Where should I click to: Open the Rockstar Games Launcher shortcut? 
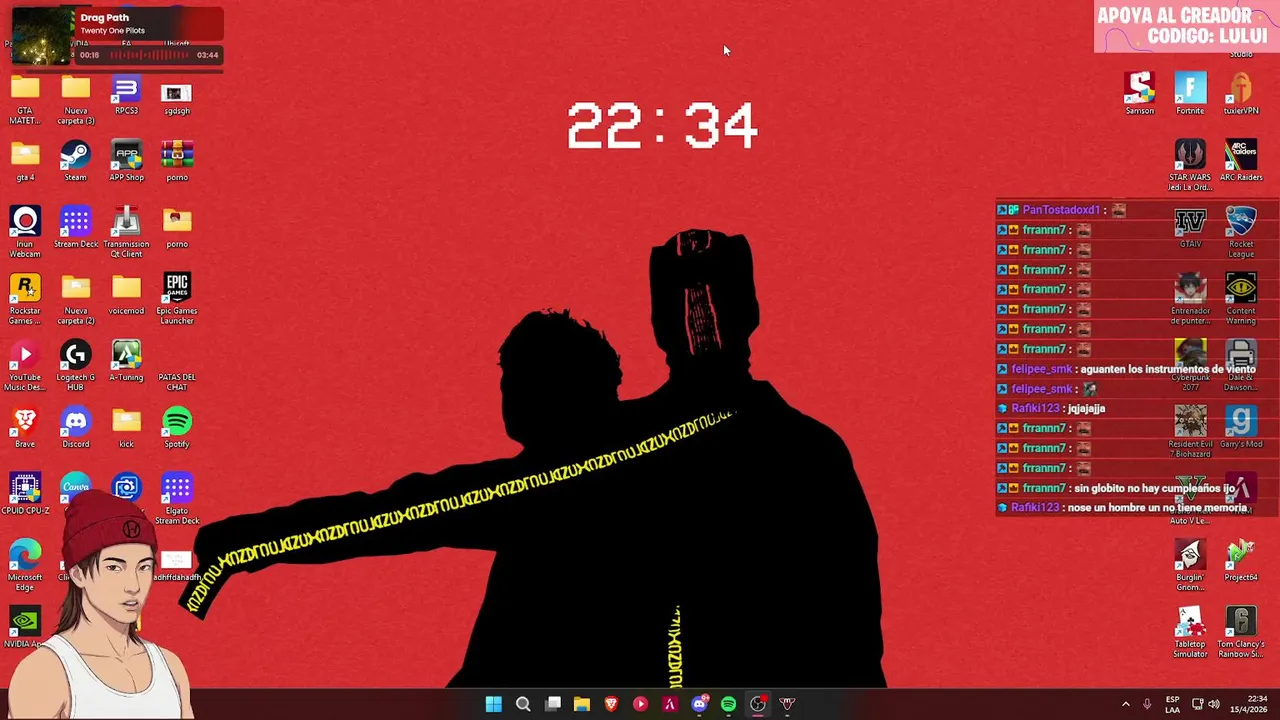(x=25, y=298)
